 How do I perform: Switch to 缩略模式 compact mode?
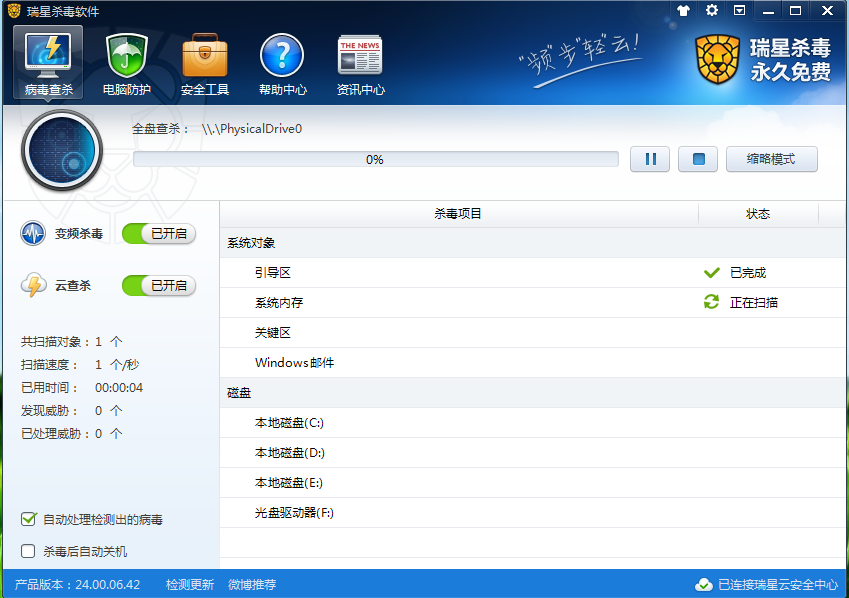772,159
